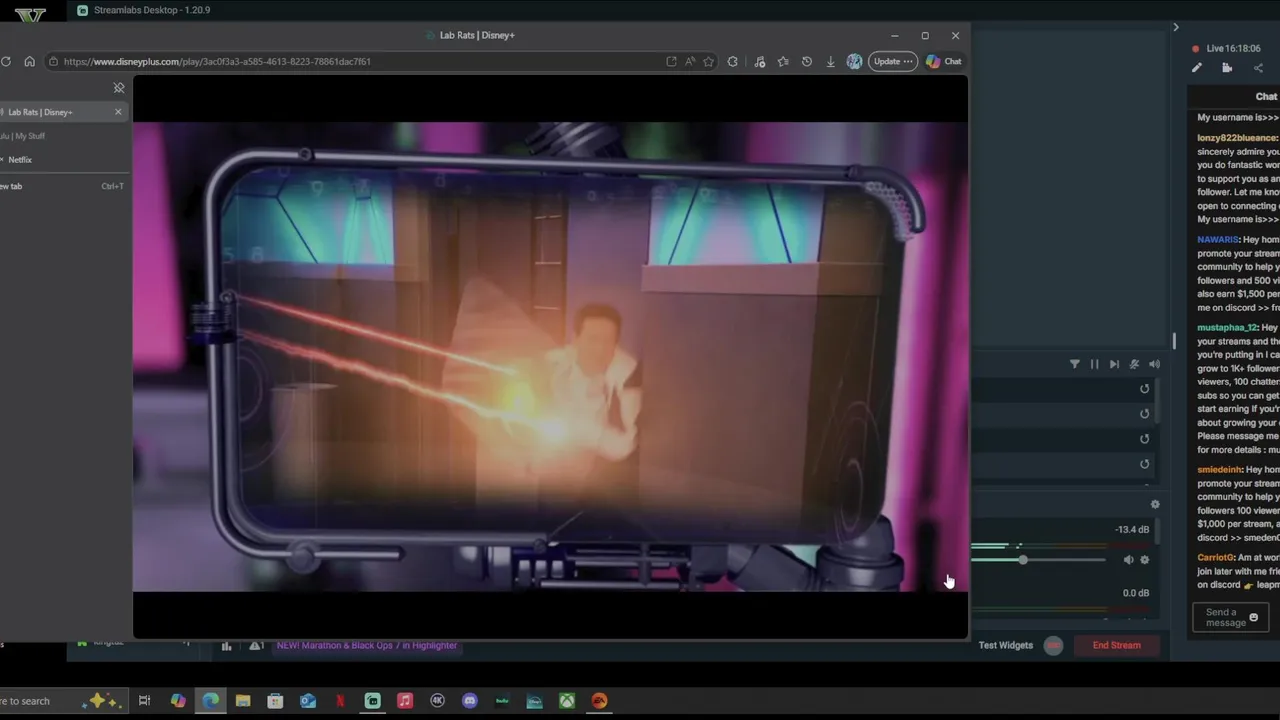Open Discord from the taskbar
Viewport: 1280px width, 720px height.
click(x=470, y=701)
